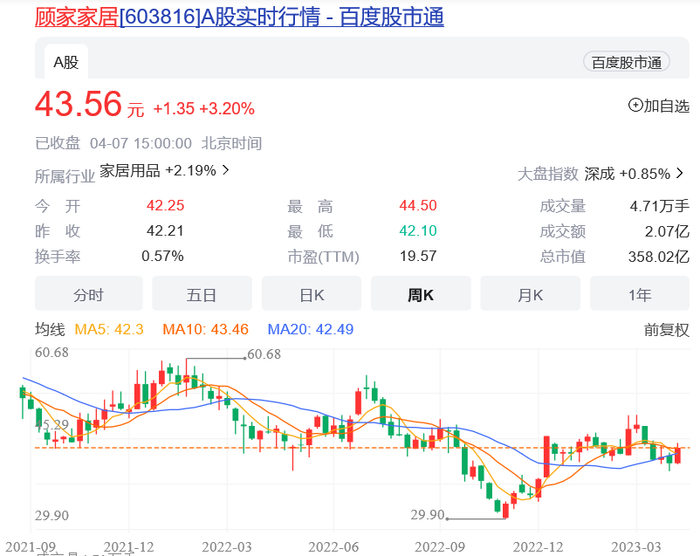
Task: Open the 前复权 adjustment selector
Action: pyautogui.click(x=667, y=330)
